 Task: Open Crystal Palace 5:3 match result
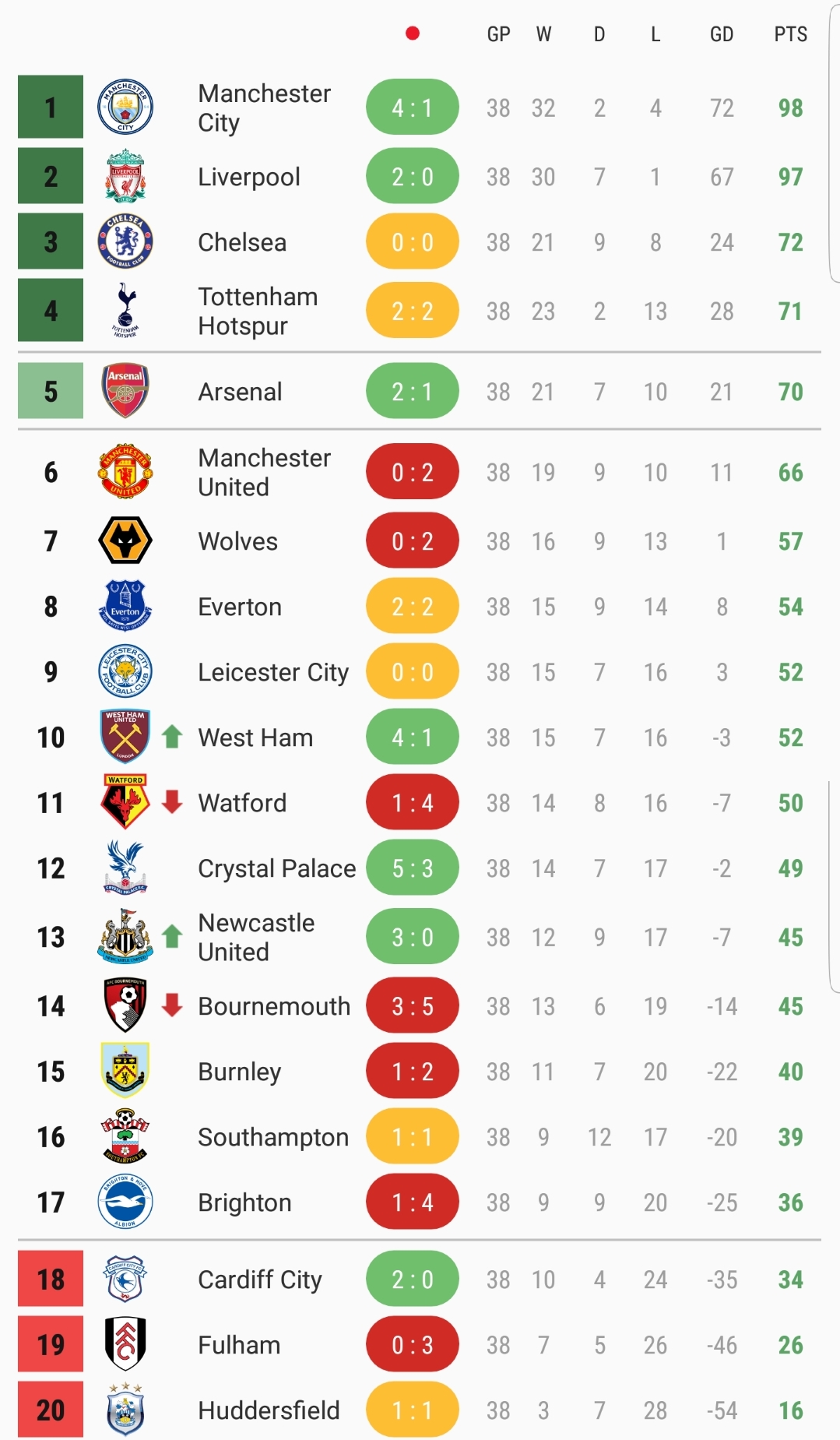(x=413, y=868)
